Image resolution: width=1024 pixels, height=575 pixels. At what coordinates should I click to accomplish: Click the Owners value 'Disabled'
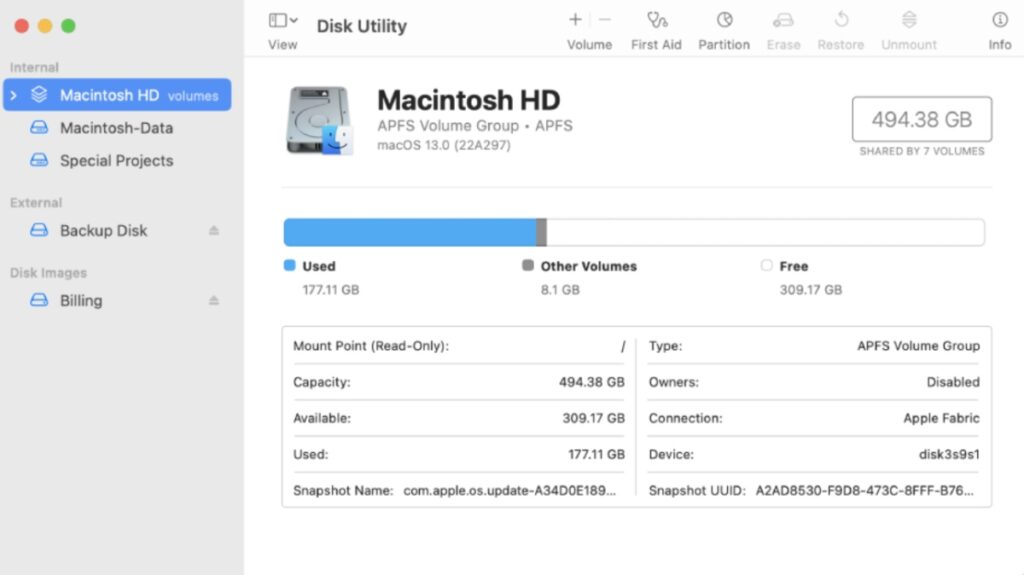coord(953,382)
